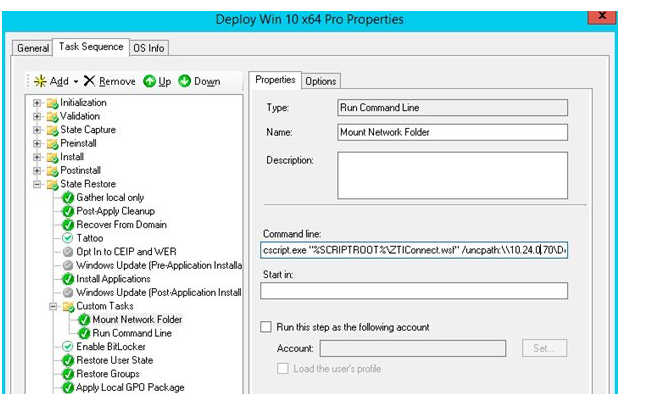
Task: Expand the Install group
Action: click(37, 157)
